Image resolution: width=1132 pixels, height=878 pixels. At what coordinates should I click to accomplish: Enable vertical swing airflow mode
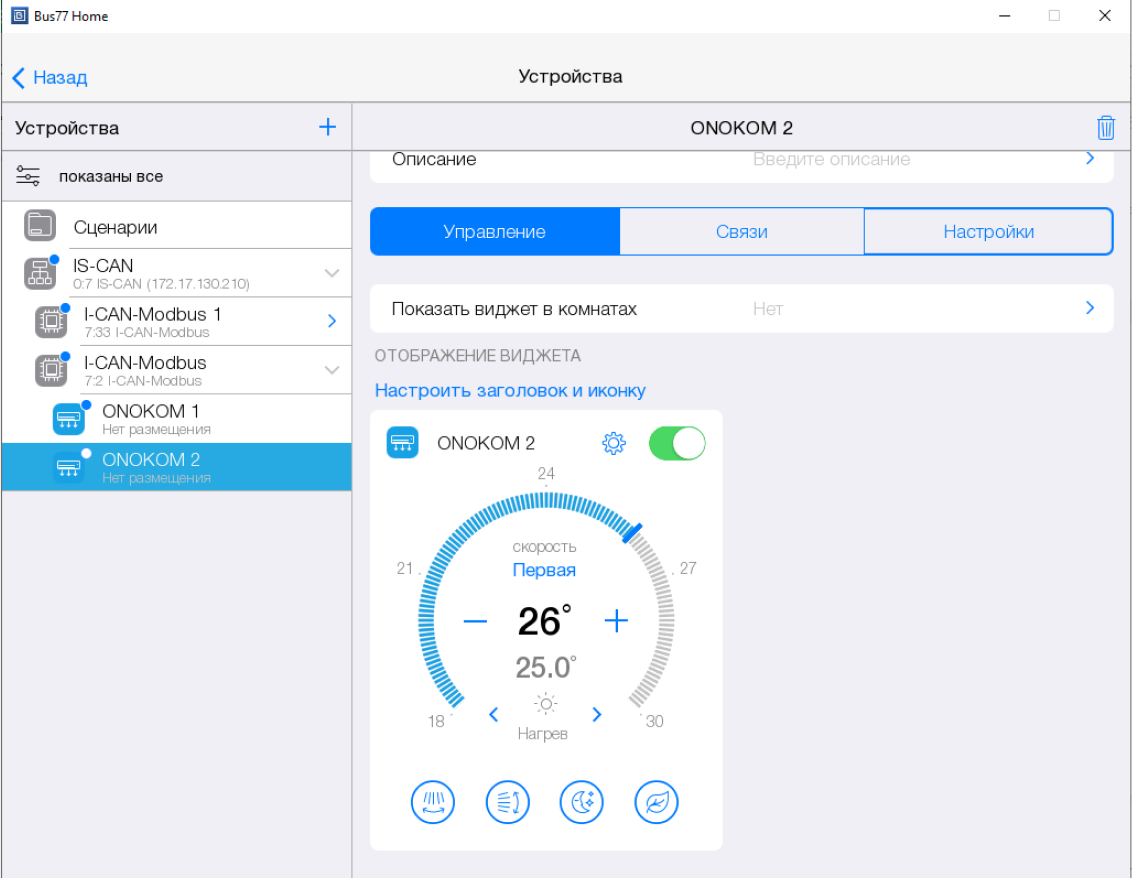click(507, 802)
